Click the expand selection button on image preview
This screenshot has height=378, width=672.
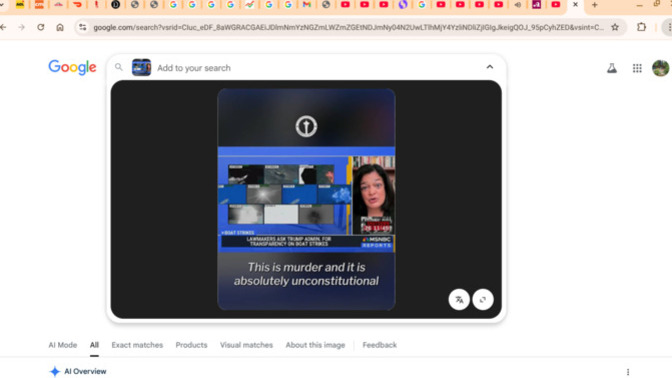(483, 300)
